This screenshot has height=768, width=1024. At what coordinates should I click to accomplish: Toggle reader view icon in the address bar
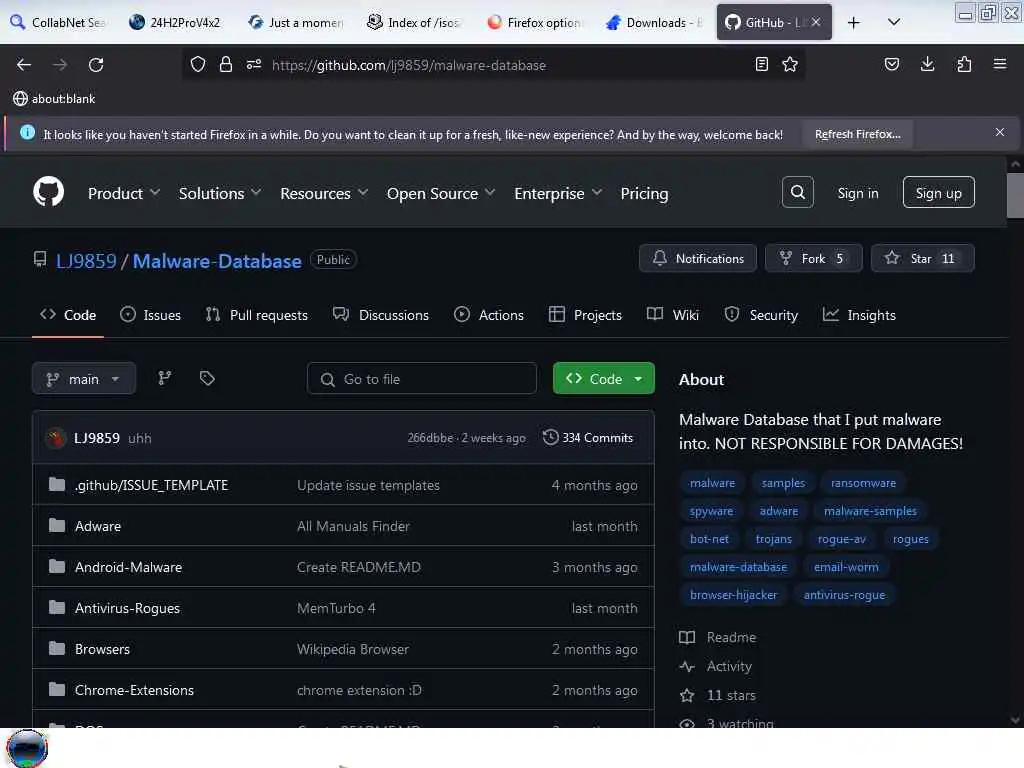pos(761,64)
